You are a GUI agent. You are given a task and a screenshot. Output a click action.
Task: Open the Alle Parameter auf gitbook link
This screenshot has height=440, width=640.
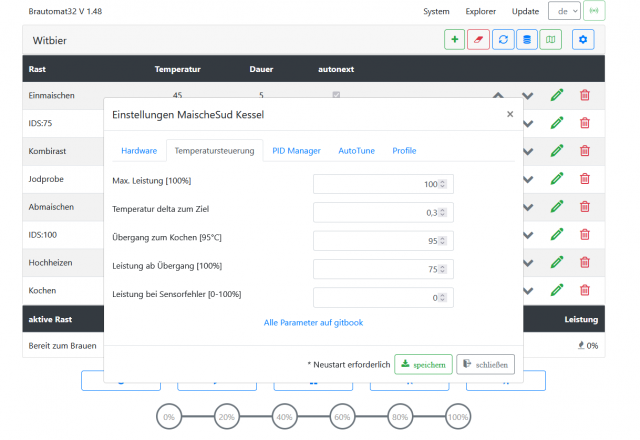pyautogui.click(x=313, y=322)
